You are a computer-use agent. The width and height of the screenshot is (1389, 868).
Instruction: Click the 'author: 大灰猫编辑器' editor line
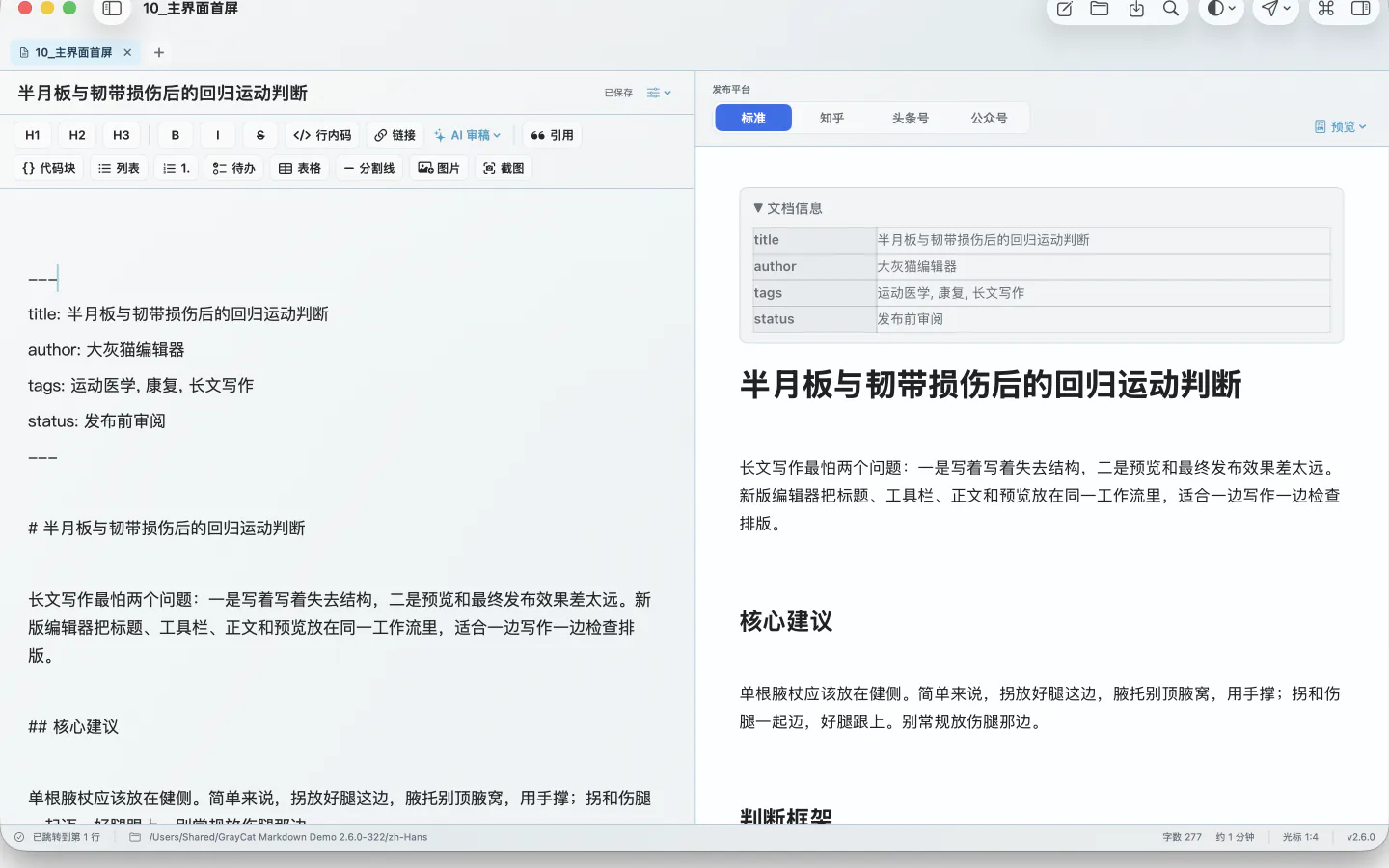click(x=106, y=350)
